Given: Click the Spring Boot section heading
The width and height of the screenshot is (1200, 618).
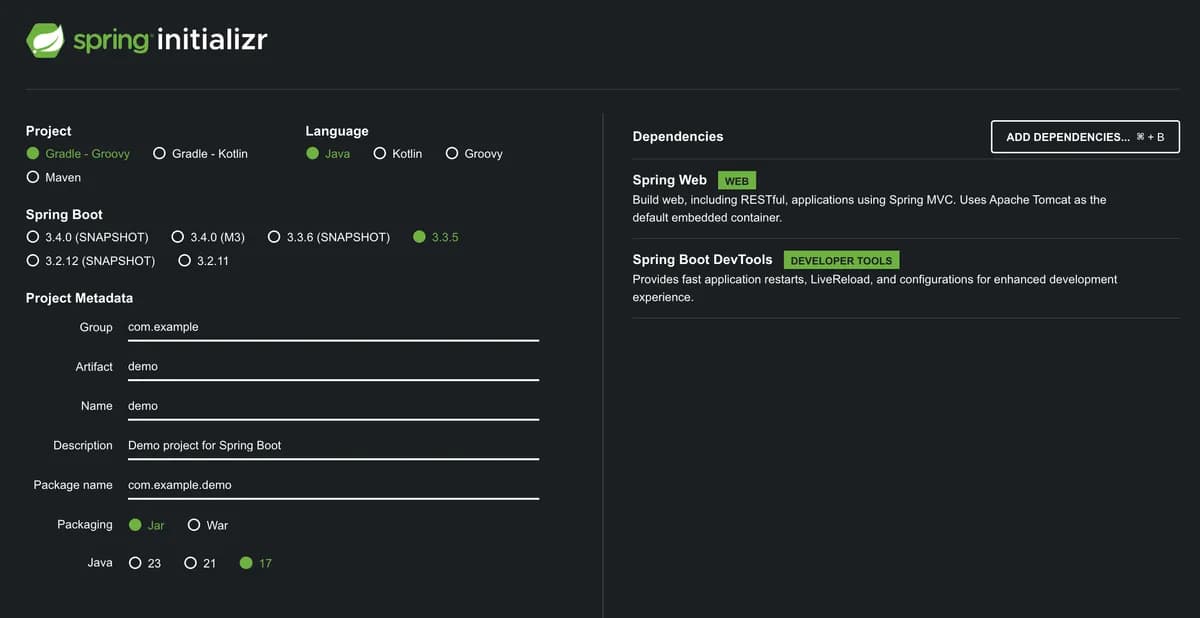Looking at the screenshot, I should (64, 215).
